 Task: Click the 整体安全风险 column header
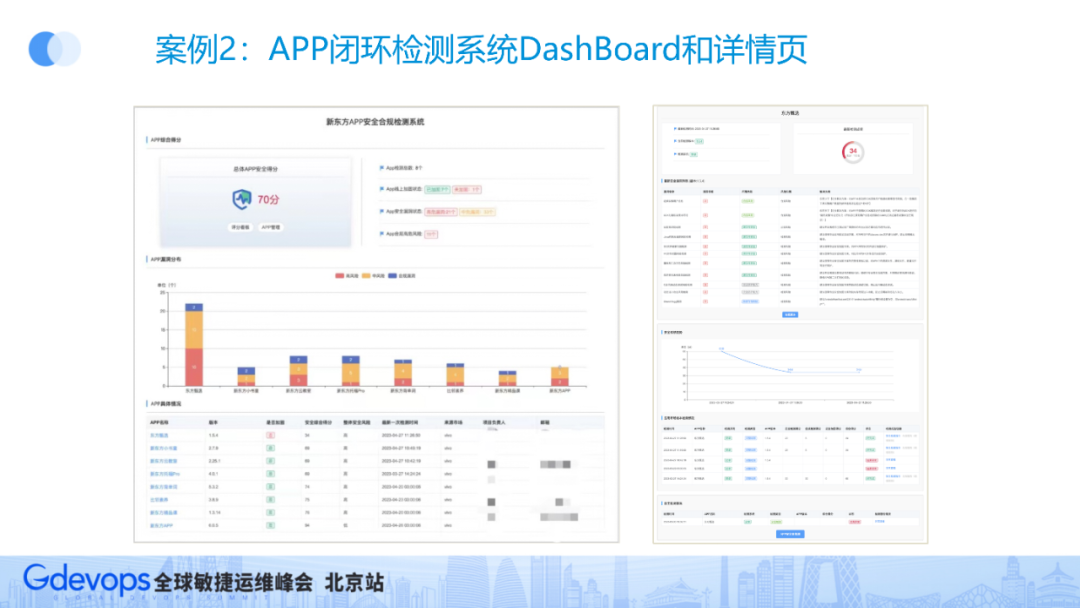click(x=357, y=422)
